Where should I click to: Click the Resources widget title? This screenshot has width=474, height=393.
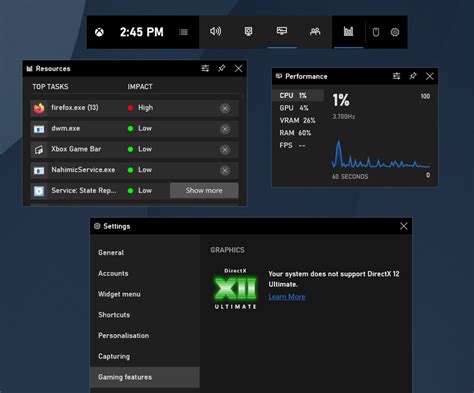click(x=53, y=68)
